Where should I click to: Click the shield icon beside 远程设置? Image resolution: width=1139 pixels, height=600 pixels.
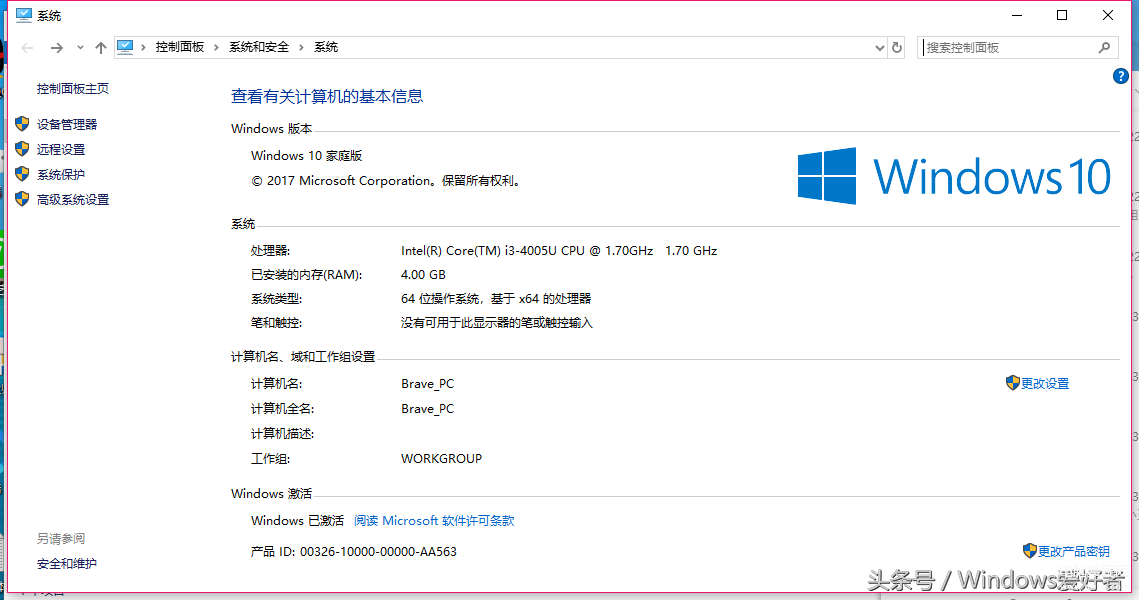(23, 149)
